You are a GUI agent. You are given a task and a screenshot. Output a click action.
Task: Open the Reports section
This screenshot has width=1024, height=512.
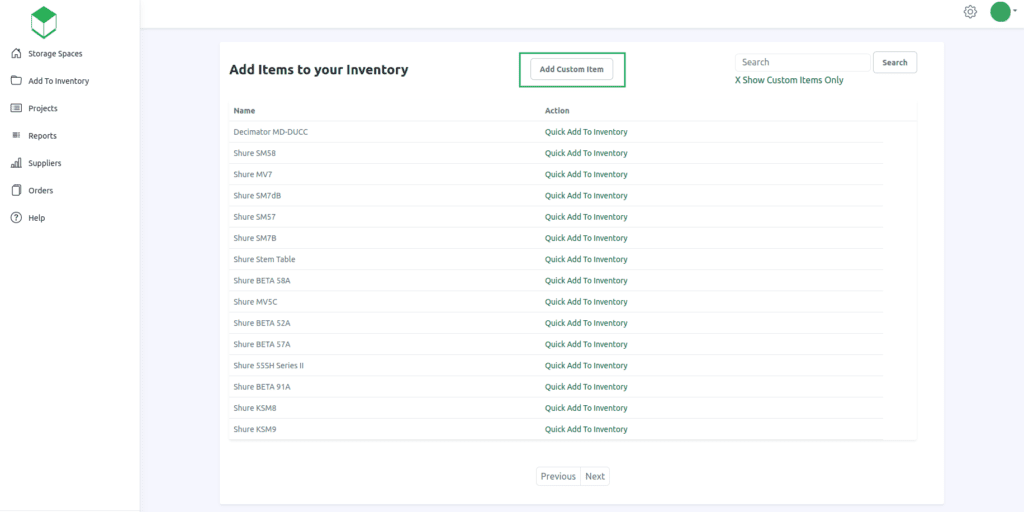(42, 136)
